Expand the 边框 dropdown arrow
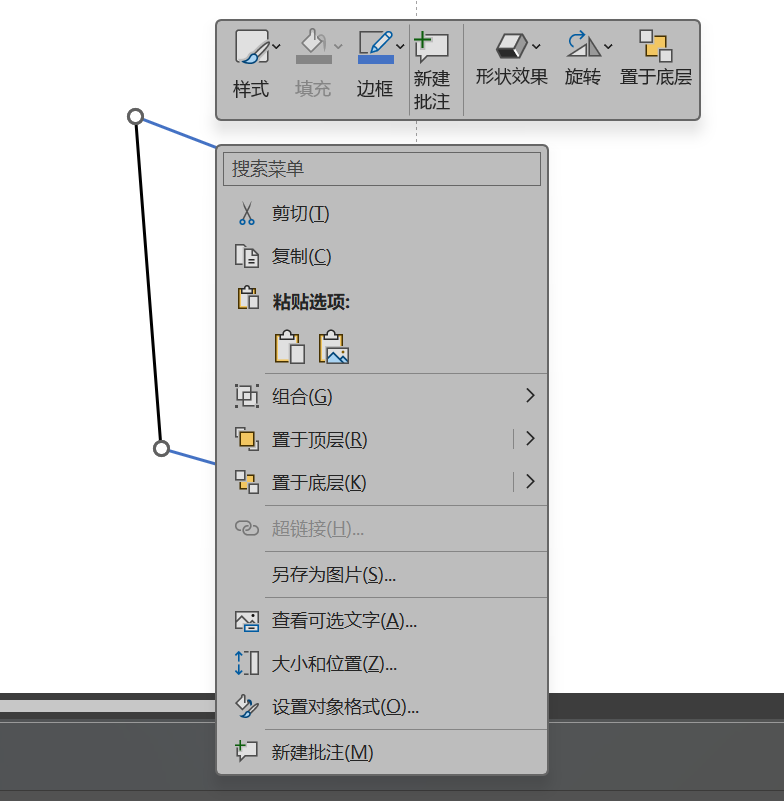The image size is (784, 801). click(x=400, y=46)
